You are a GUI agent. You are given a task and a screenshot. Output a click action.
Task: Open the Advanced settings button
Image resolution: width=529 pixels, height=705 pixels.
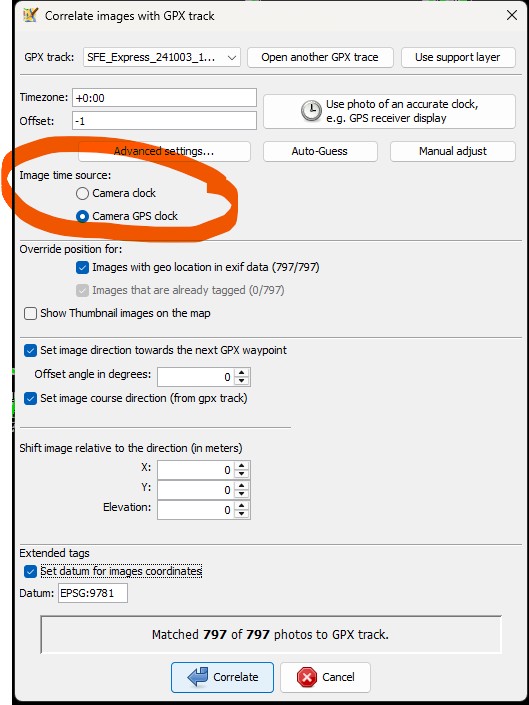click(x=164, y=152)
